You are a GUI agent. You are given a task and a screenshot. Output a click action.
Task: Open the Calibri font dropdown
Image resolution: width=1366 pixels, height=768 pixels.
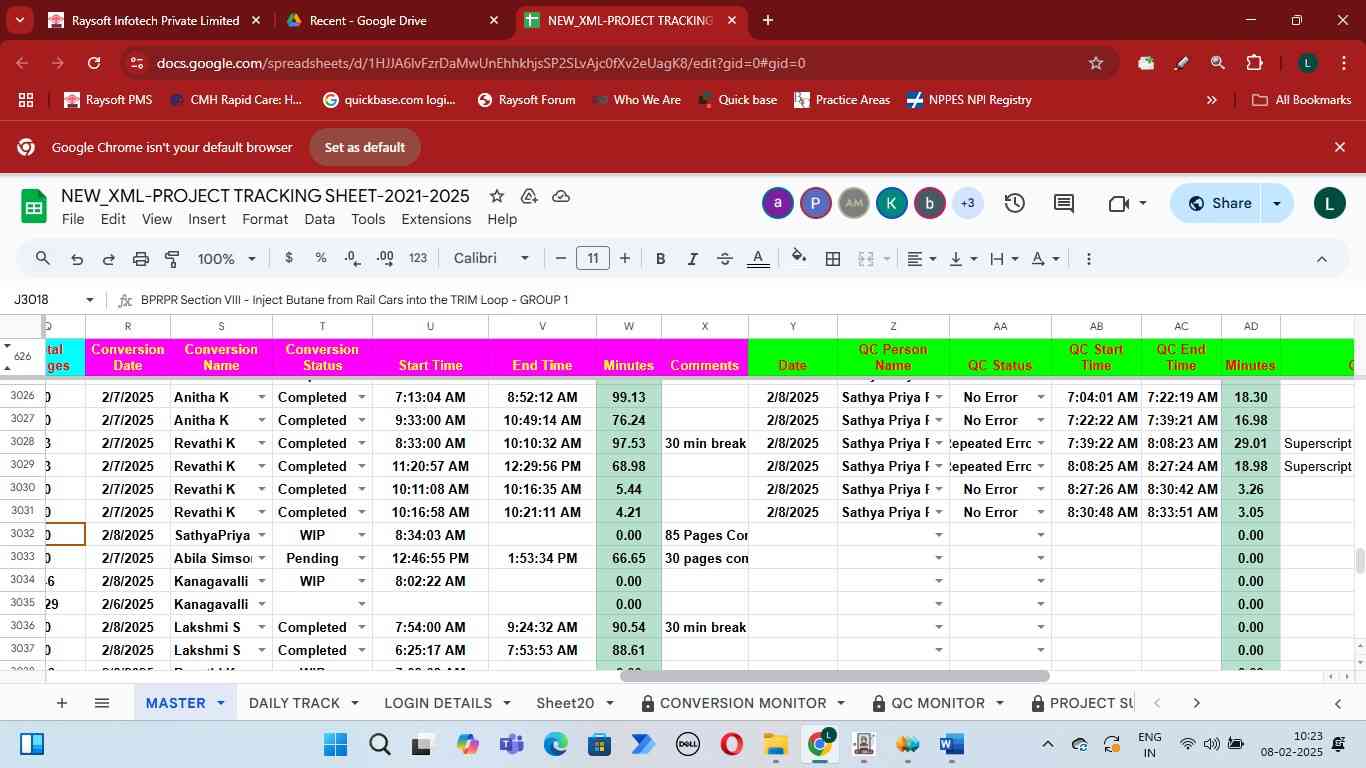(x=492, y=259)
